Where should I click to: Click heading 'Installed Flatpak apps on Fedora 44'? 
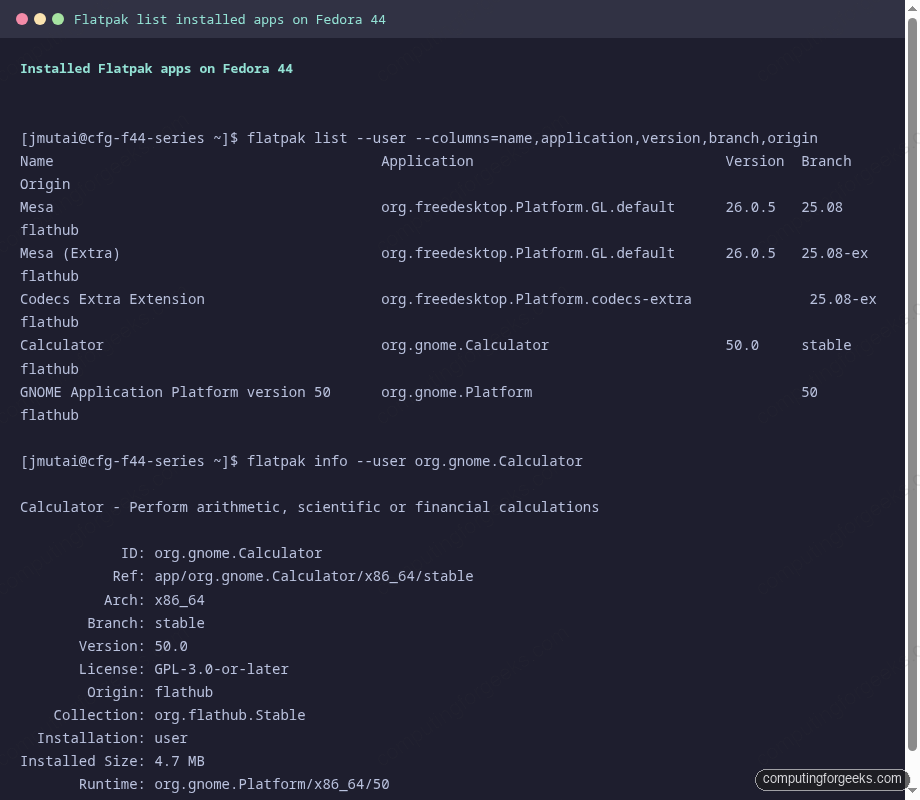point(156,69)
